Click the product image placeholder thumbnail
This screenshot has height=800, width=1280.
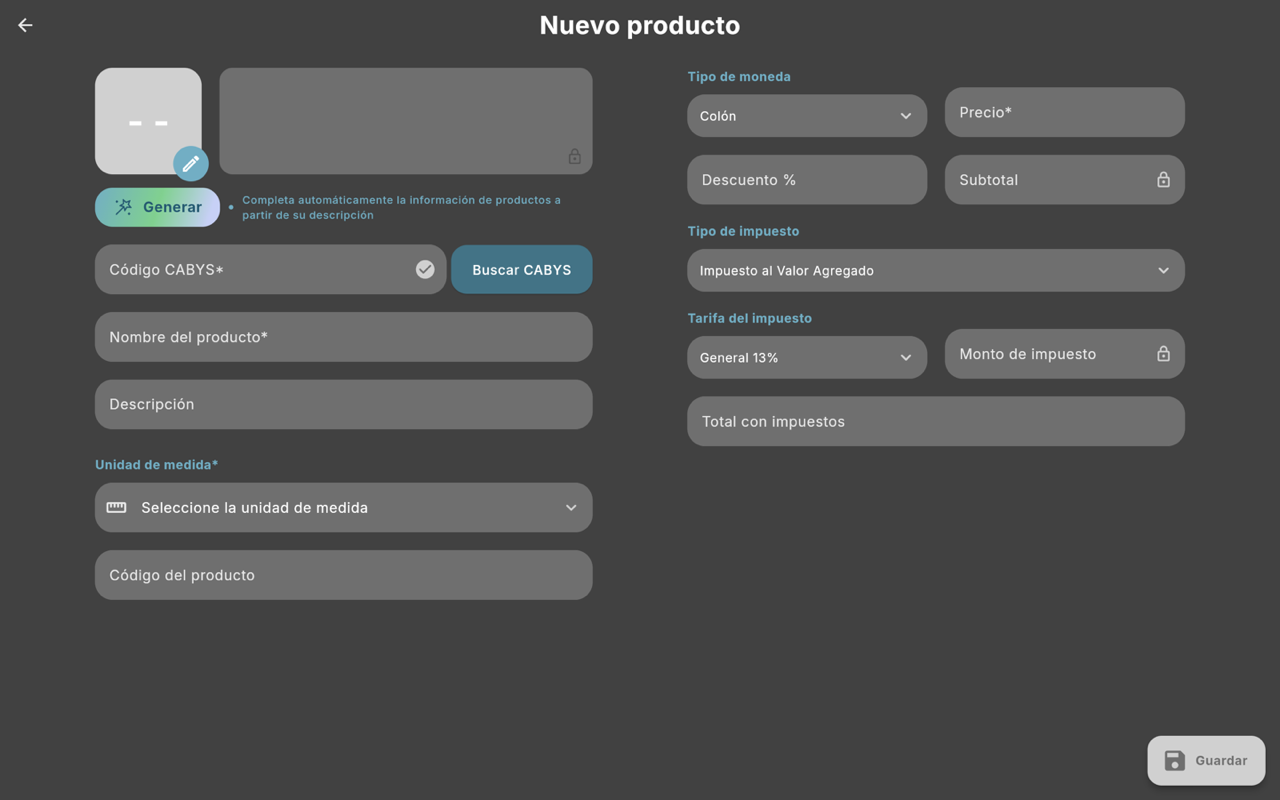point(148,121)
